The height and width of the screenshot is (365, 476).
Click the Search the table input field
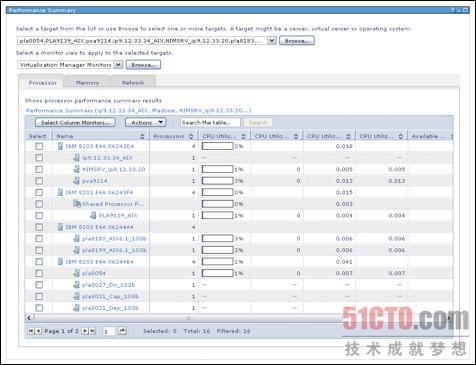pyautogui.click(x=210, y=123)
